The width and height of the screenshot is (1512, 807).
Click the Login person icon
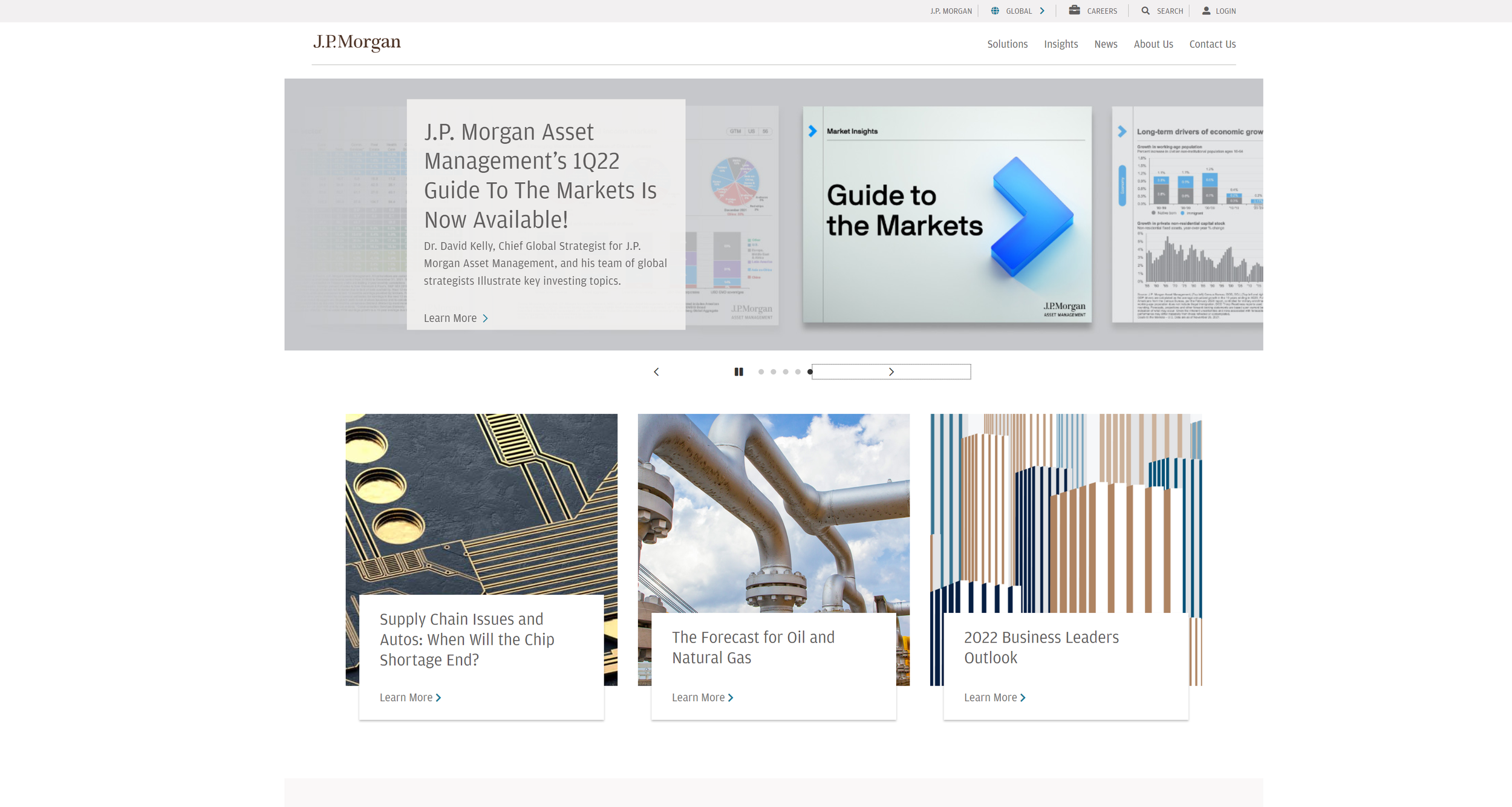[x=1206, y=11]
